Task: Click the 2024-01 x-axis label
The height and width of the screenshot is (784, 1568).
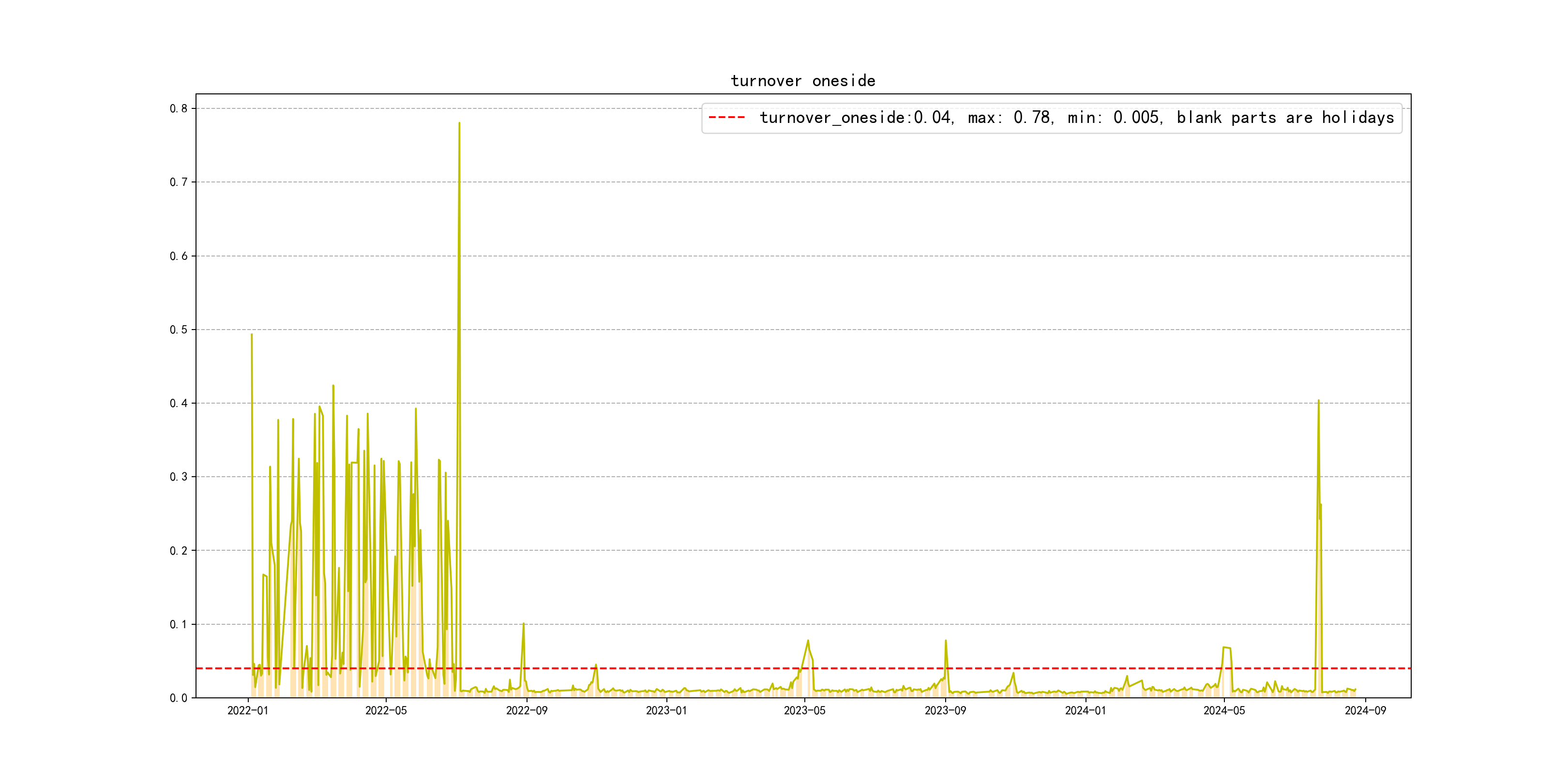Action: (x=1086, y=710)
